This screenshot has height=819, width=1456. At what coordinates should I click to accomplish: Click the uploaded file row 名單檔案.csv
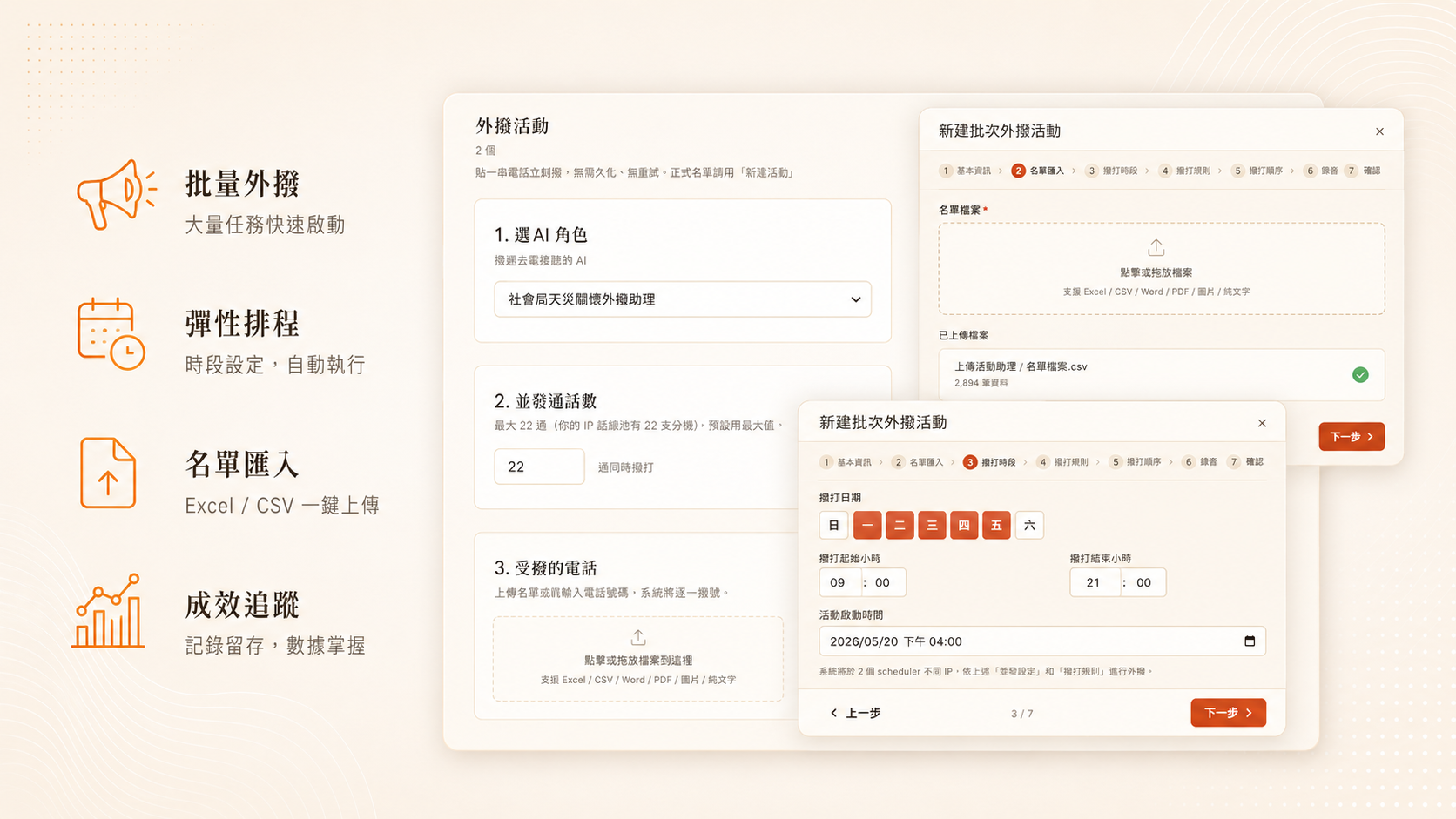(1162, 374)
